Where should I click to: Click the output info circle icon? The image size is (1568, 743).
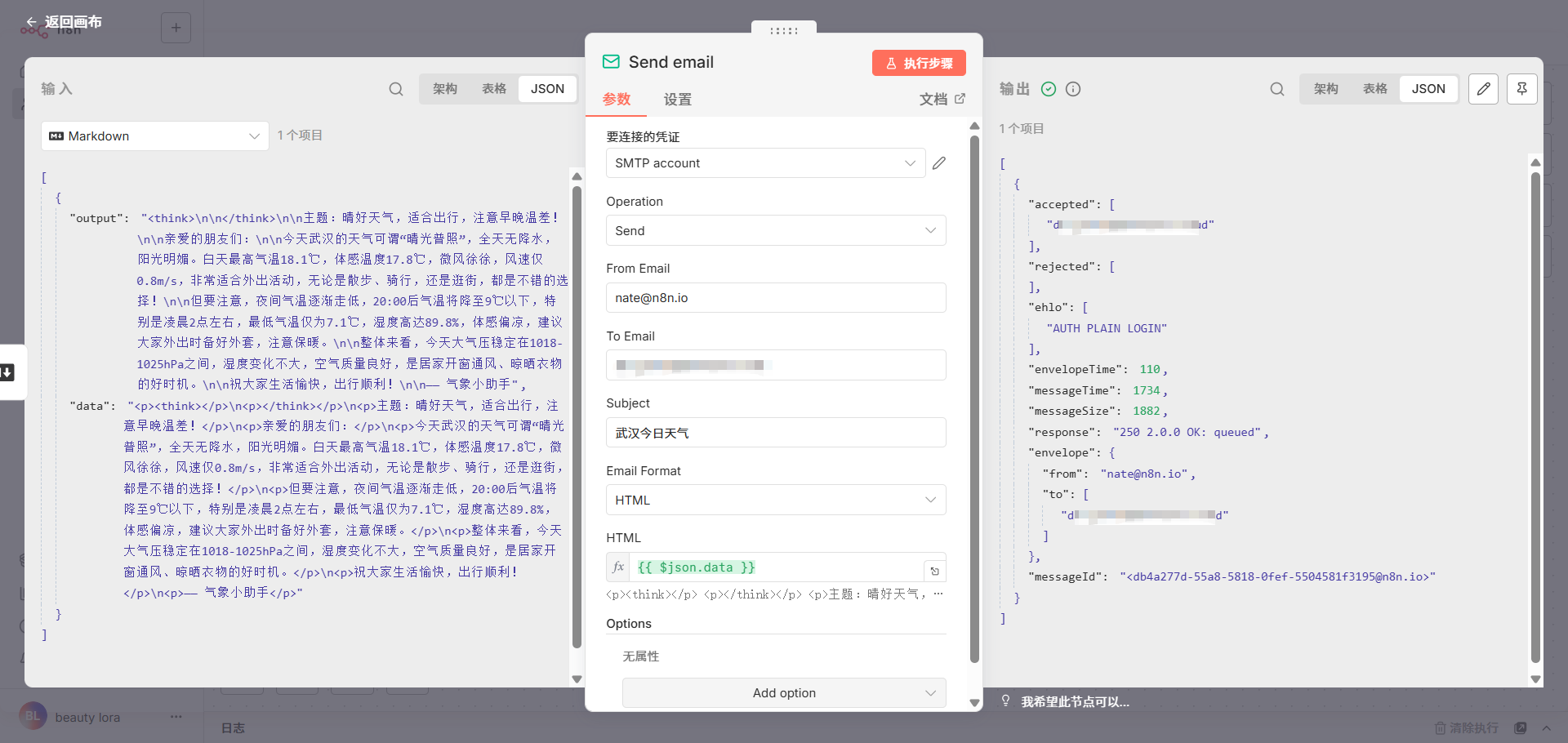coord(1073,89)
